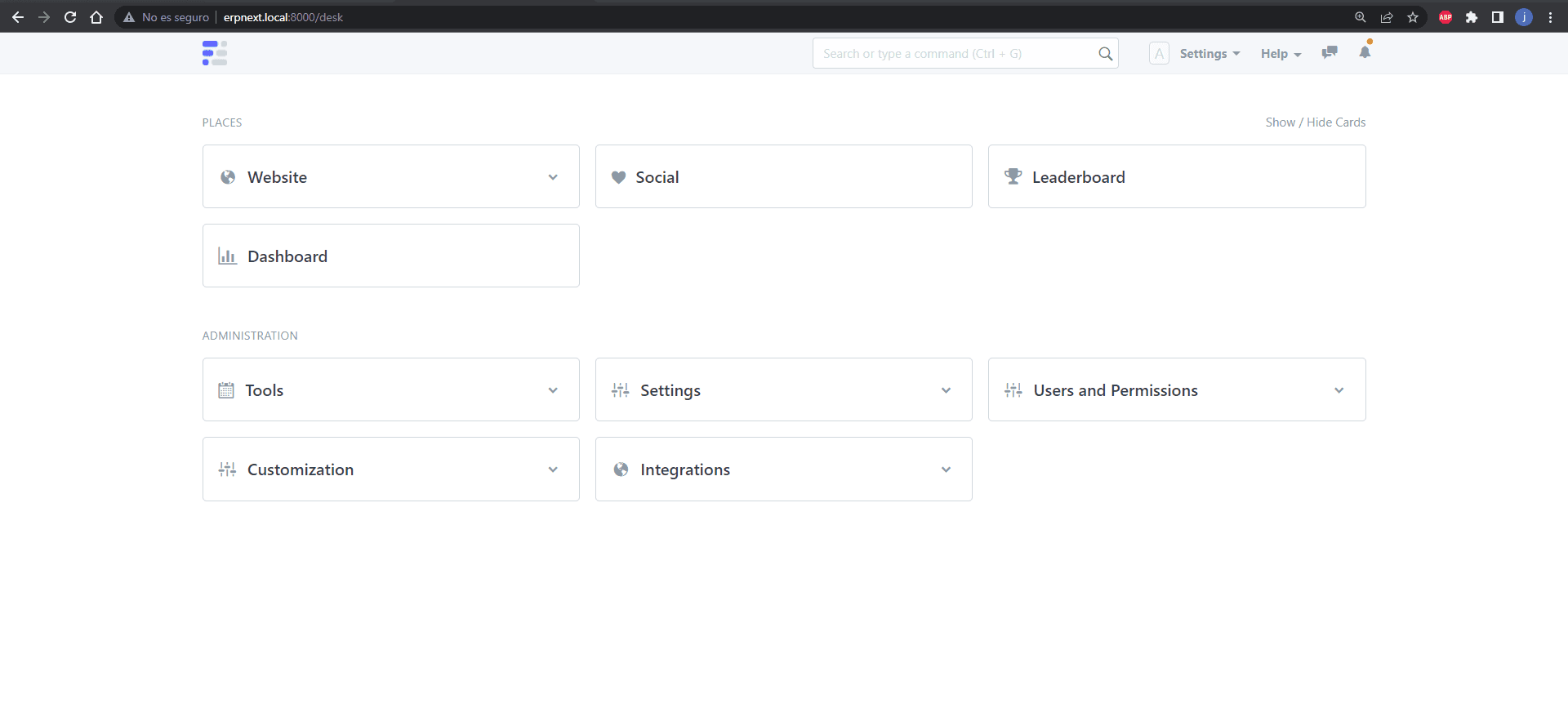This screenshot has height=712, width=1568.
Task: Open the Help menu
Action: [x=1280, y=54]
